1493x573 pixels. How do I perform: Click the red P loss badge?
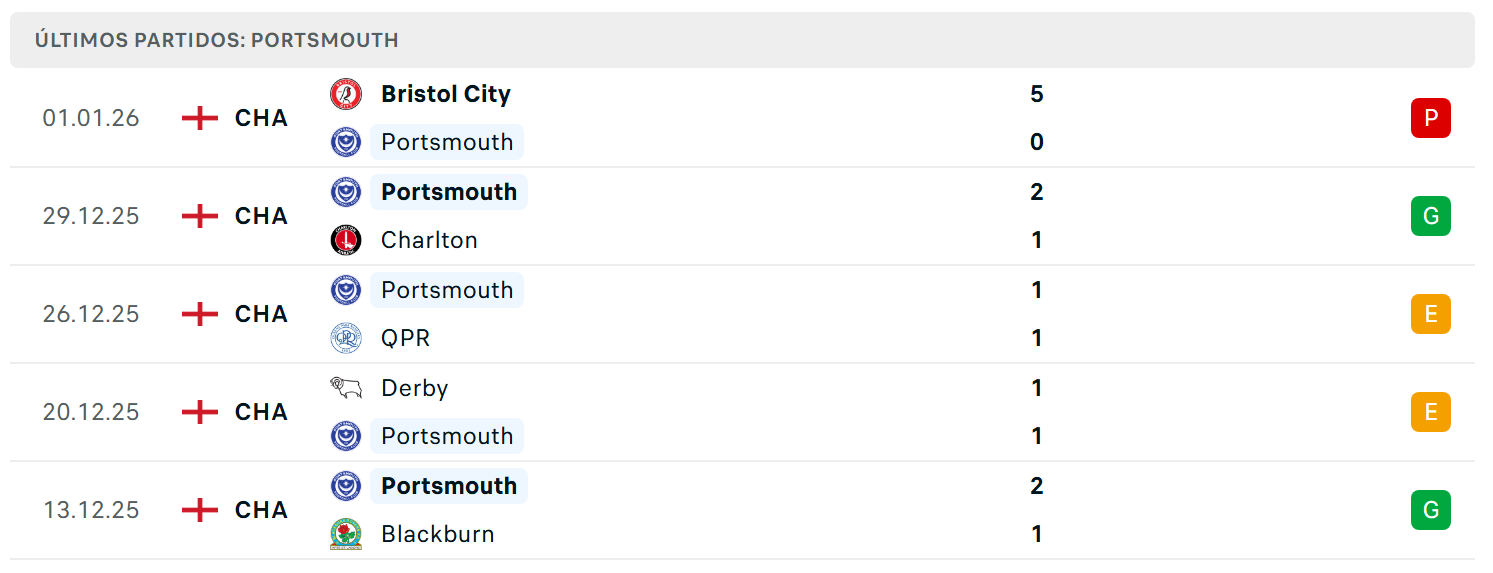[x=1431, y=118]
